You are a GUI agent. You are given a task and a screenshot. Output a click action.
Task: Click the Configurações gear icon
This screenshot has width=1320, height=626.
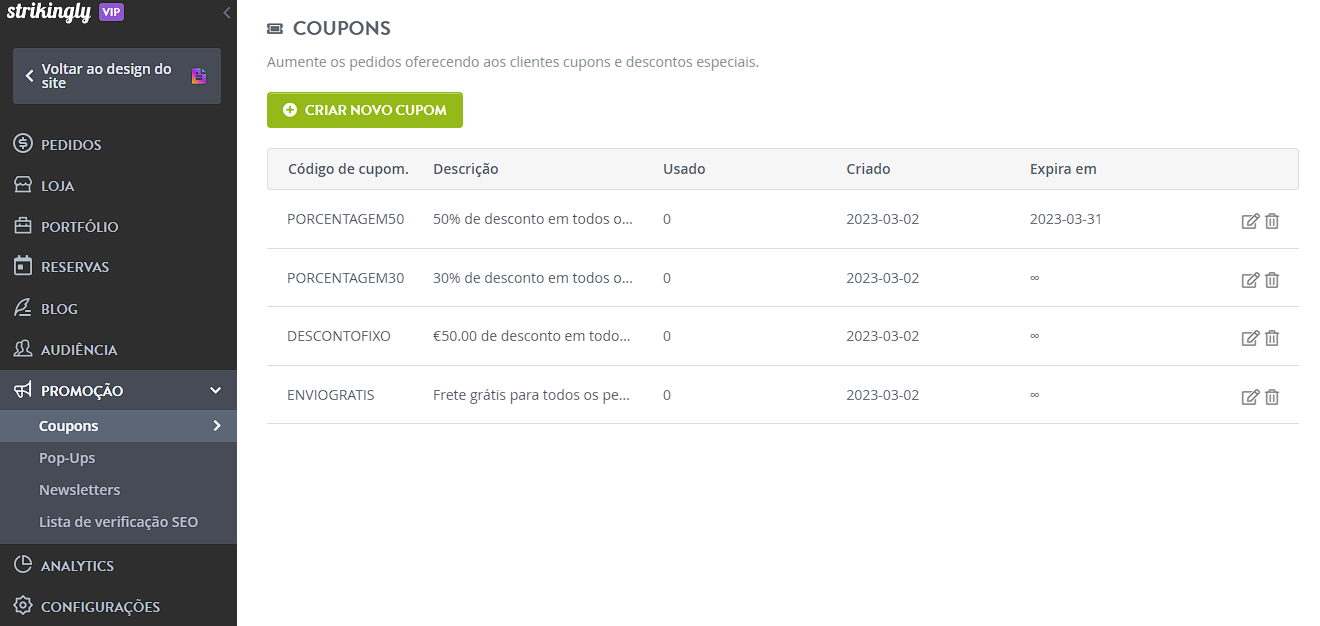click(23, 606)
